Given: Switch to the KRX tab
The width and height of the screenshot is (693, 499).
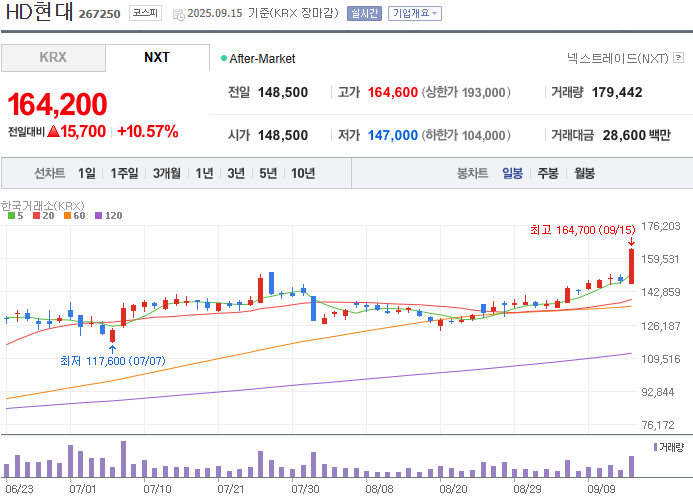Looking at the screenshot, I should click(53, 57).
